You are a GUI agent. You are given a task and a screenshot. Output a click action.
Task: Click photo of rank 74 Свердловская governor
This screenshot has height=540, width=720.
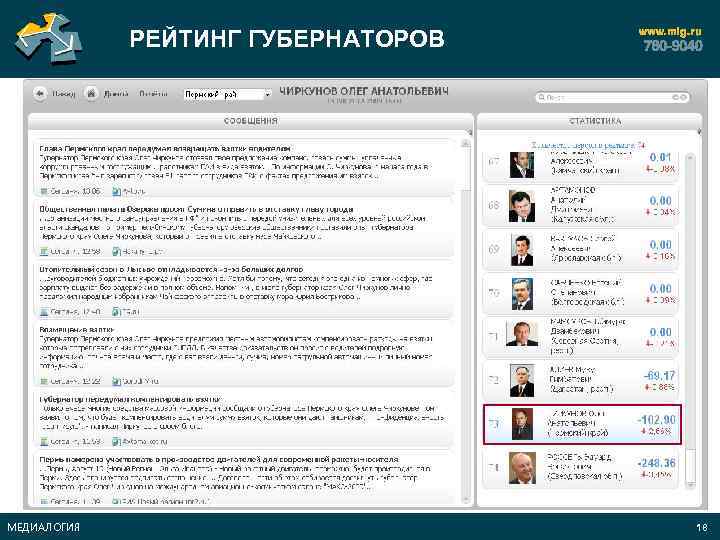[x=522, y=468]
